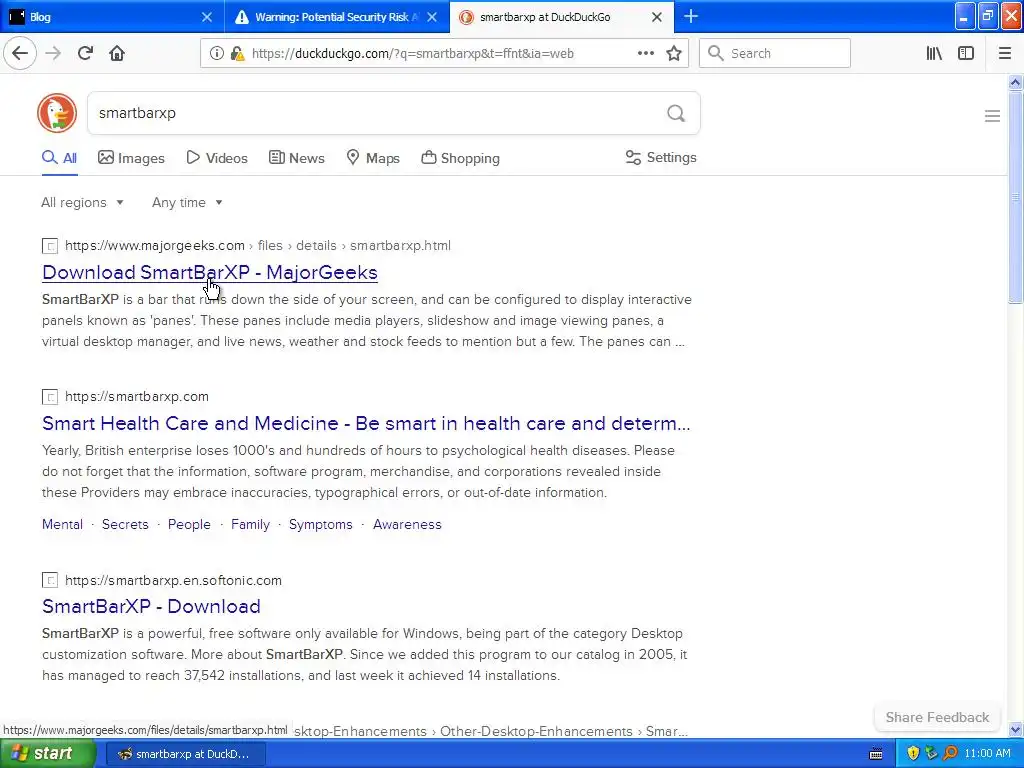
Task: Open the Library icon in toolbar
Action: [x=934, y=53]
